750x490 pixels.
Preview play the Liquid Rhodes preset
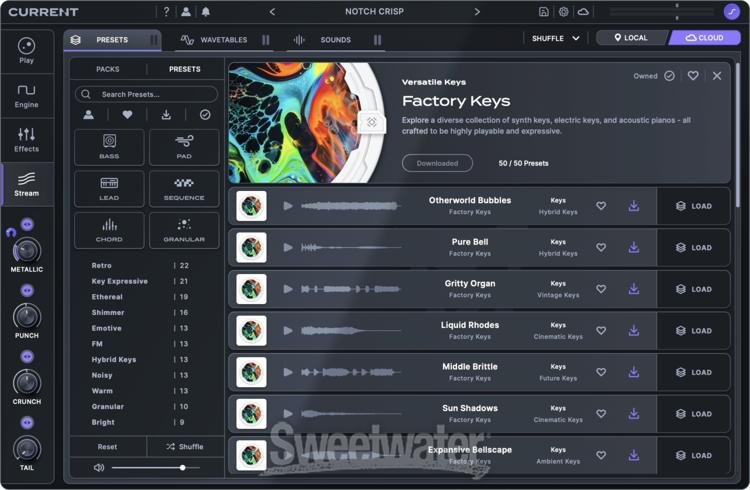(288, 330)
